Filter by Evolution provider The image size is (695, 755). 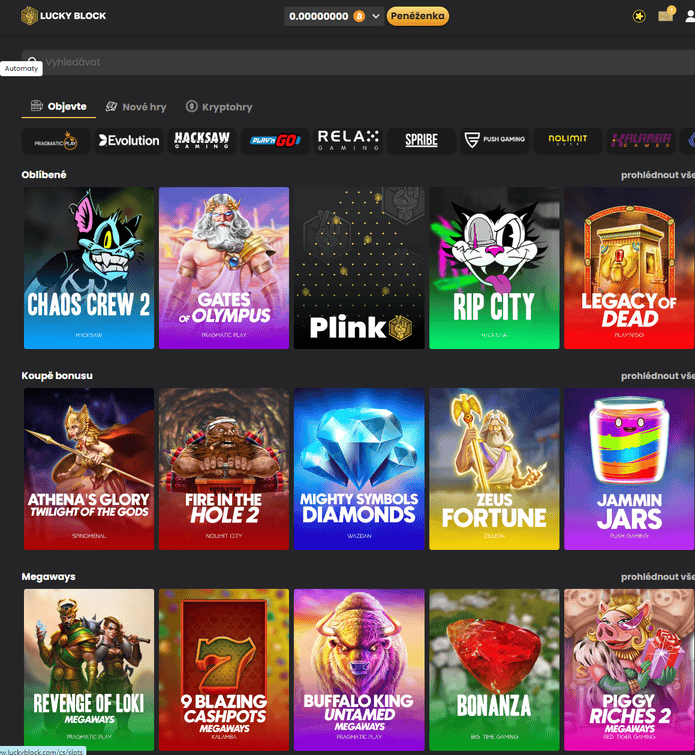coord(129,141)
